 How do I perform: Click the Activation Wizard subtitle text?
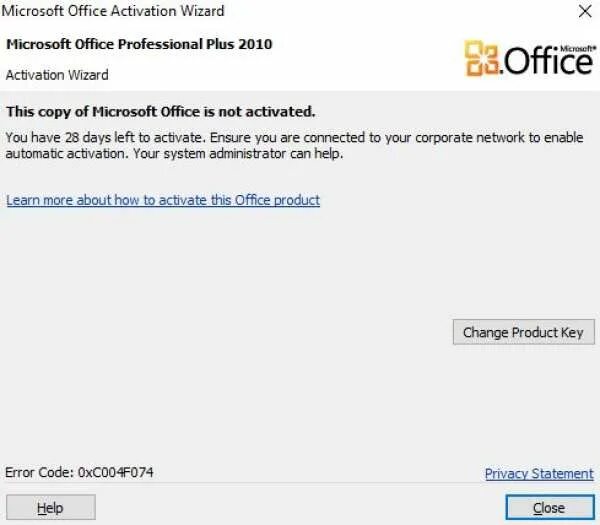click(x=57, y=75)
